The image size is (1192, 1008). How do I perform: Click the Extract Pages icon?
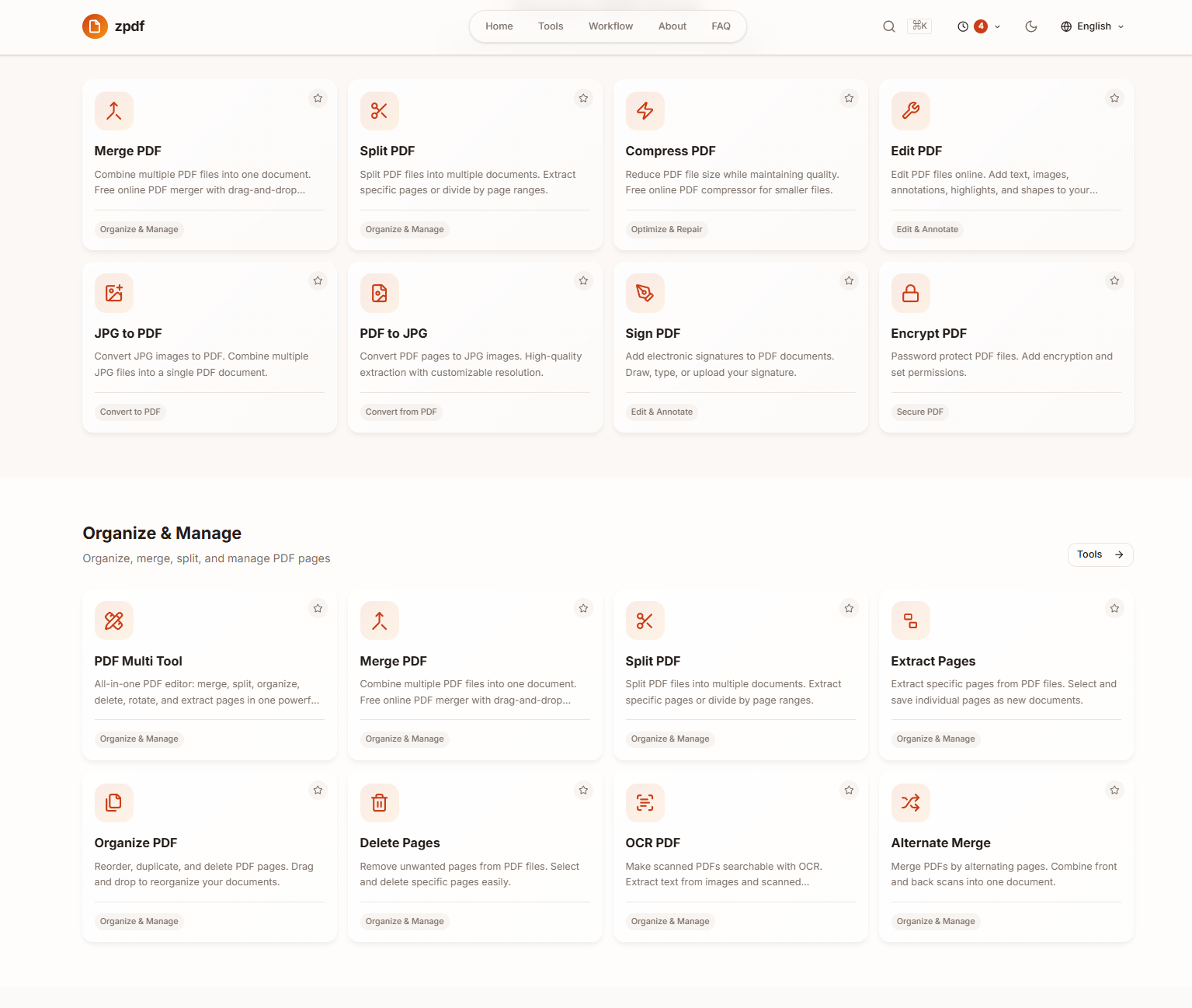pos(911,620)
